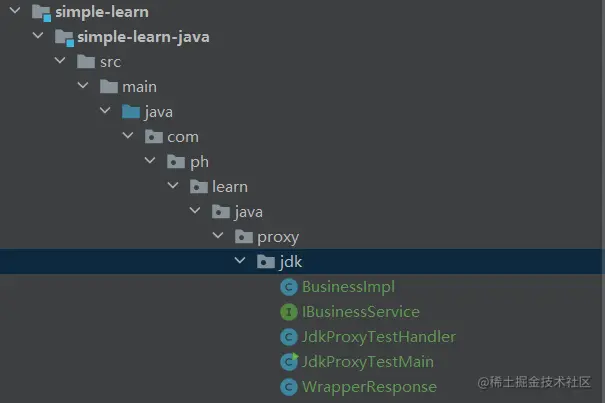Select the highlighted jdk package label
This screenshot has height=403, width=605.
click(291, 262)
